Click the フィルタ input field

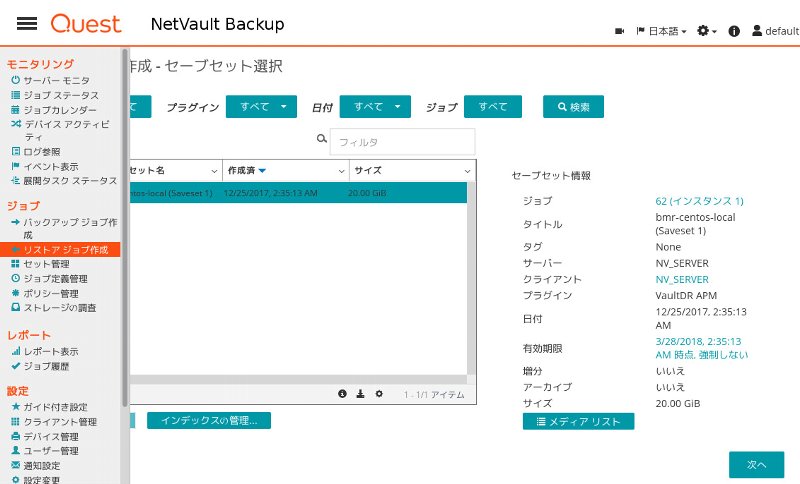[403, 142]
